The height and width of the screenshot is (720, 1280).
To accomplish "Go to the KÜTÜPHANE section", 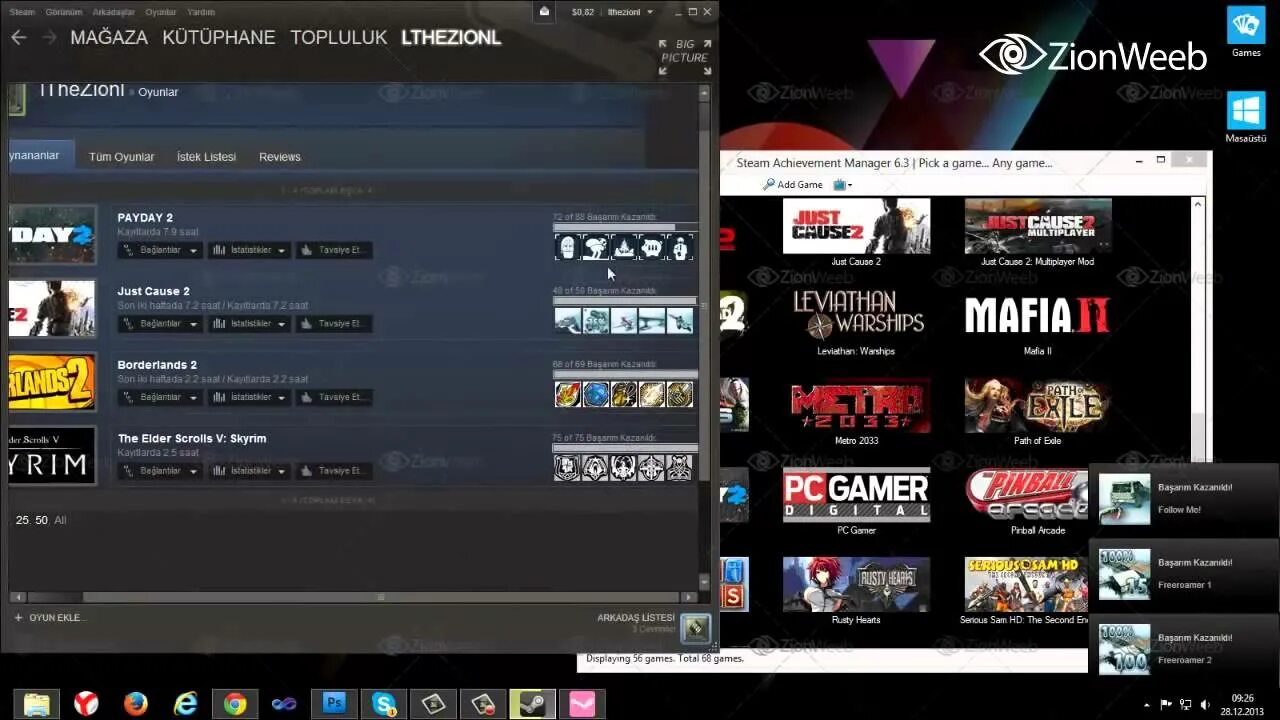I will (219, 37).
